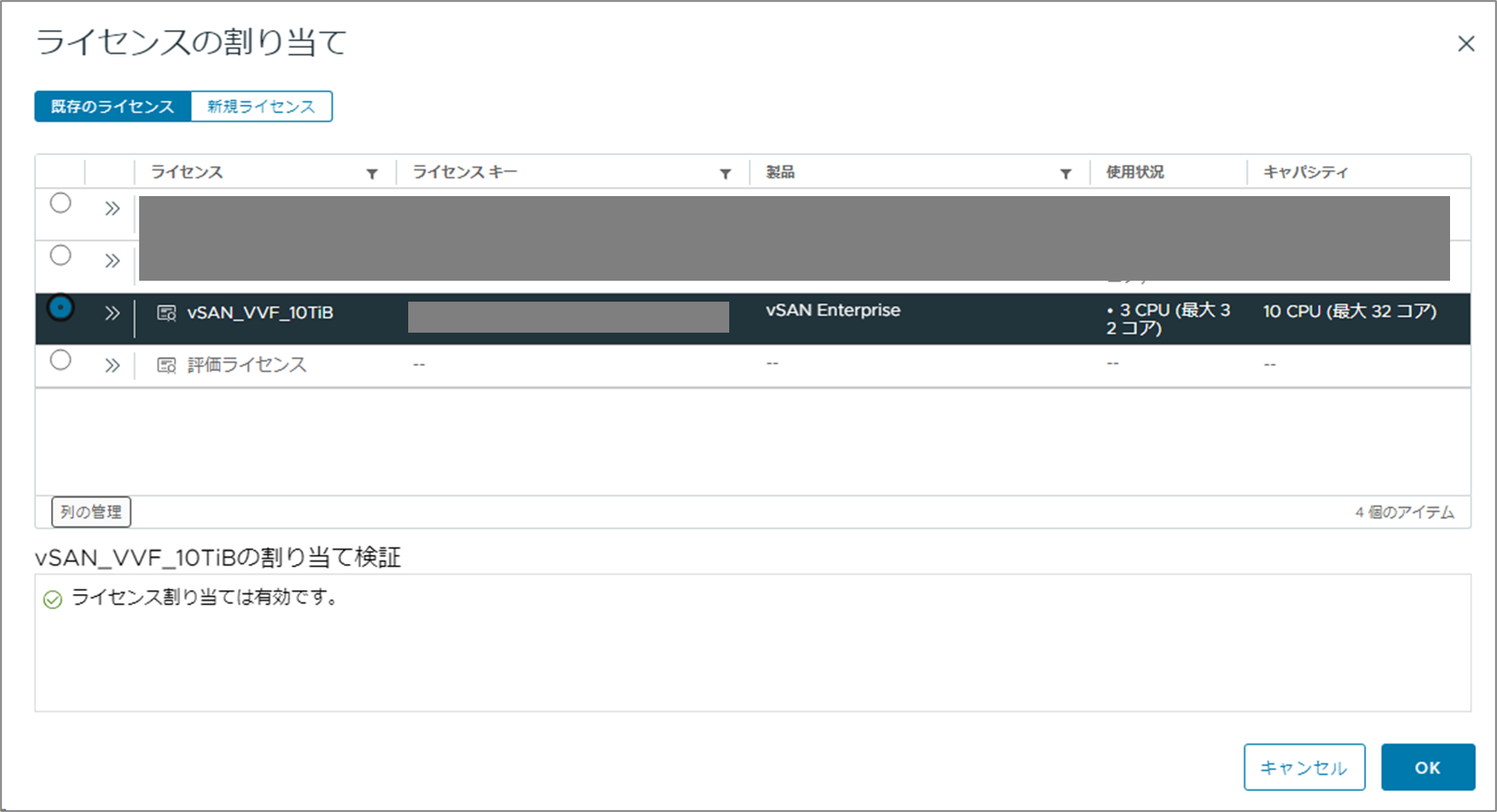
Task: Click the 評価ライセンス row name
Action: click(246, 365)
